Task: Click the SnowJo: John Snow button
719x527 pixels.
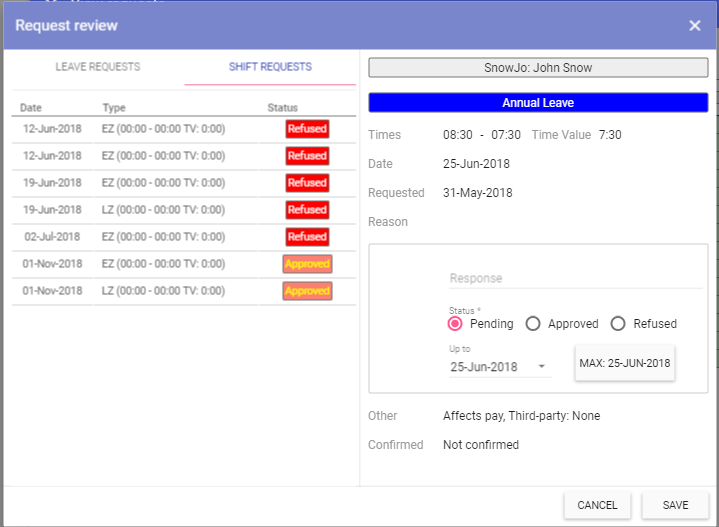Action: (x=538, y=68)
